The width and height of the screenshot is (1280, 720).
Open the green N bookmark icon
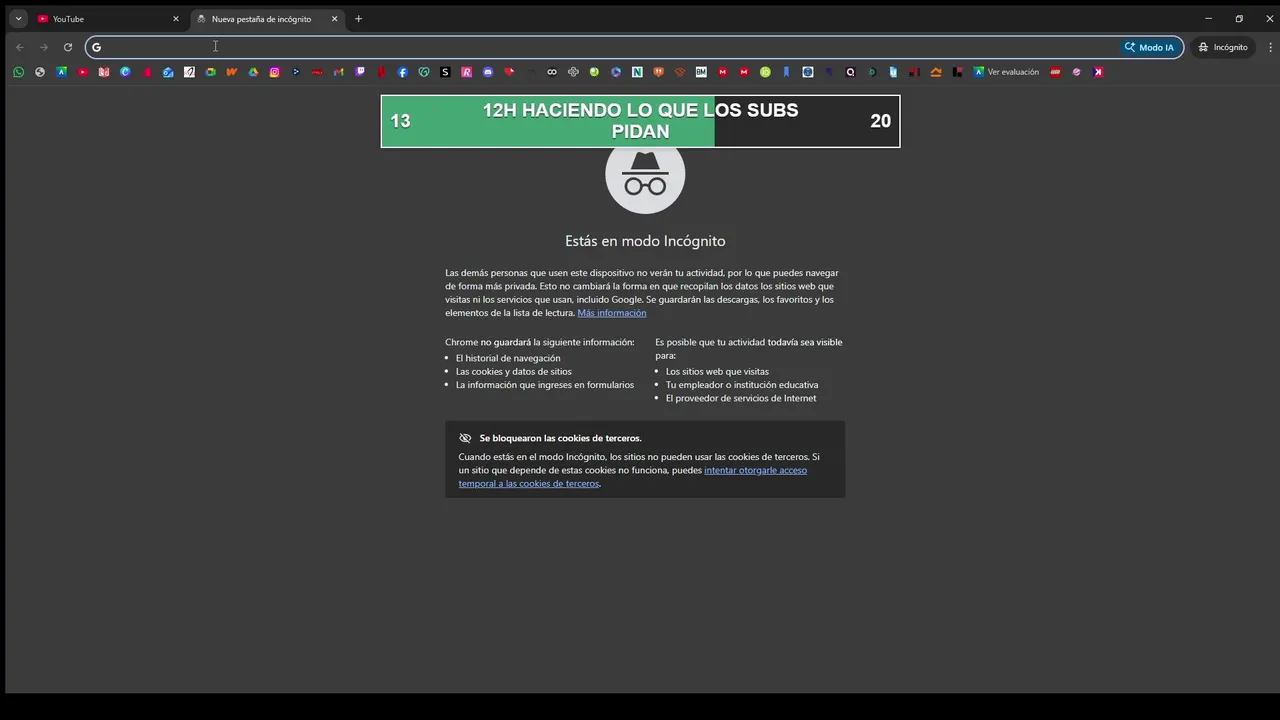click(x=637, y=72)
